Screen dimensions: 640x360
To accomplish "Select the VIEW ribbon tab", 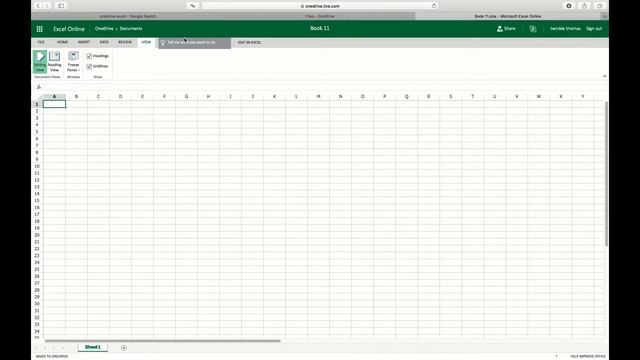I will 146,42.
